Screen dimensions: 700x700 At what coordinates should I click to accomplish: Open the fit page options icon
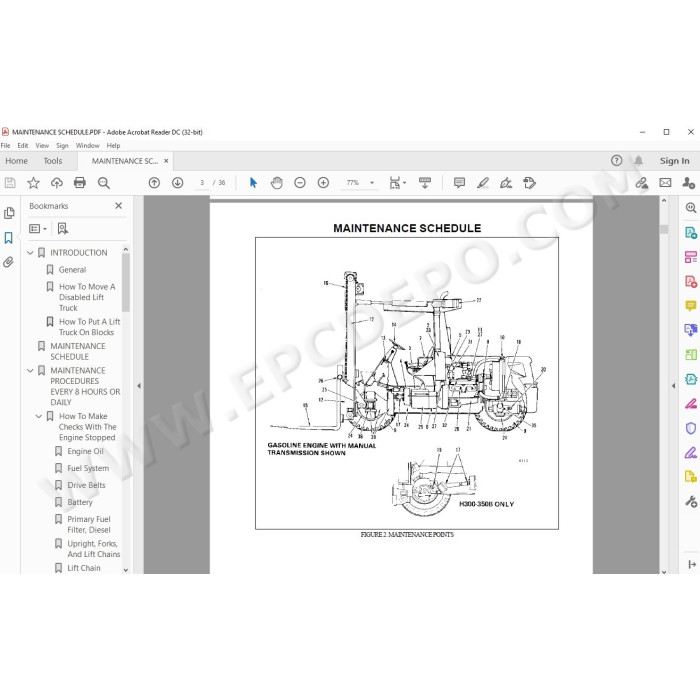[x=397, y=183]
